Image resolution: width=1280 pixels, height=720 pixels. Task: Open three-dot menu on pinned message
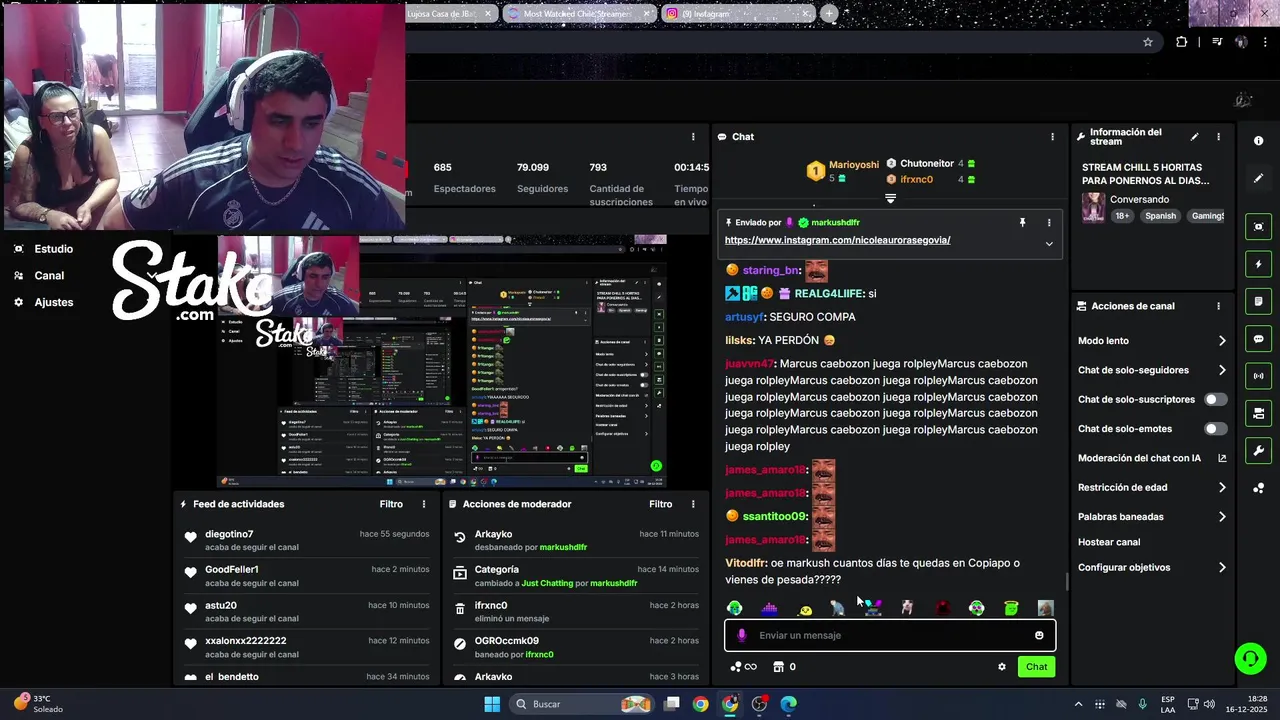(1049, 222)
